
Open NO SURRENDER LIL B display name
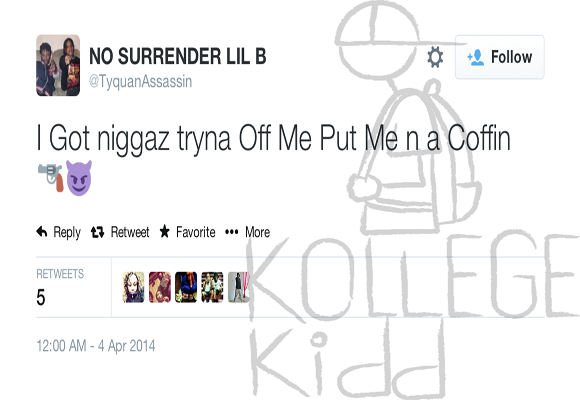(x=178, y=56)
